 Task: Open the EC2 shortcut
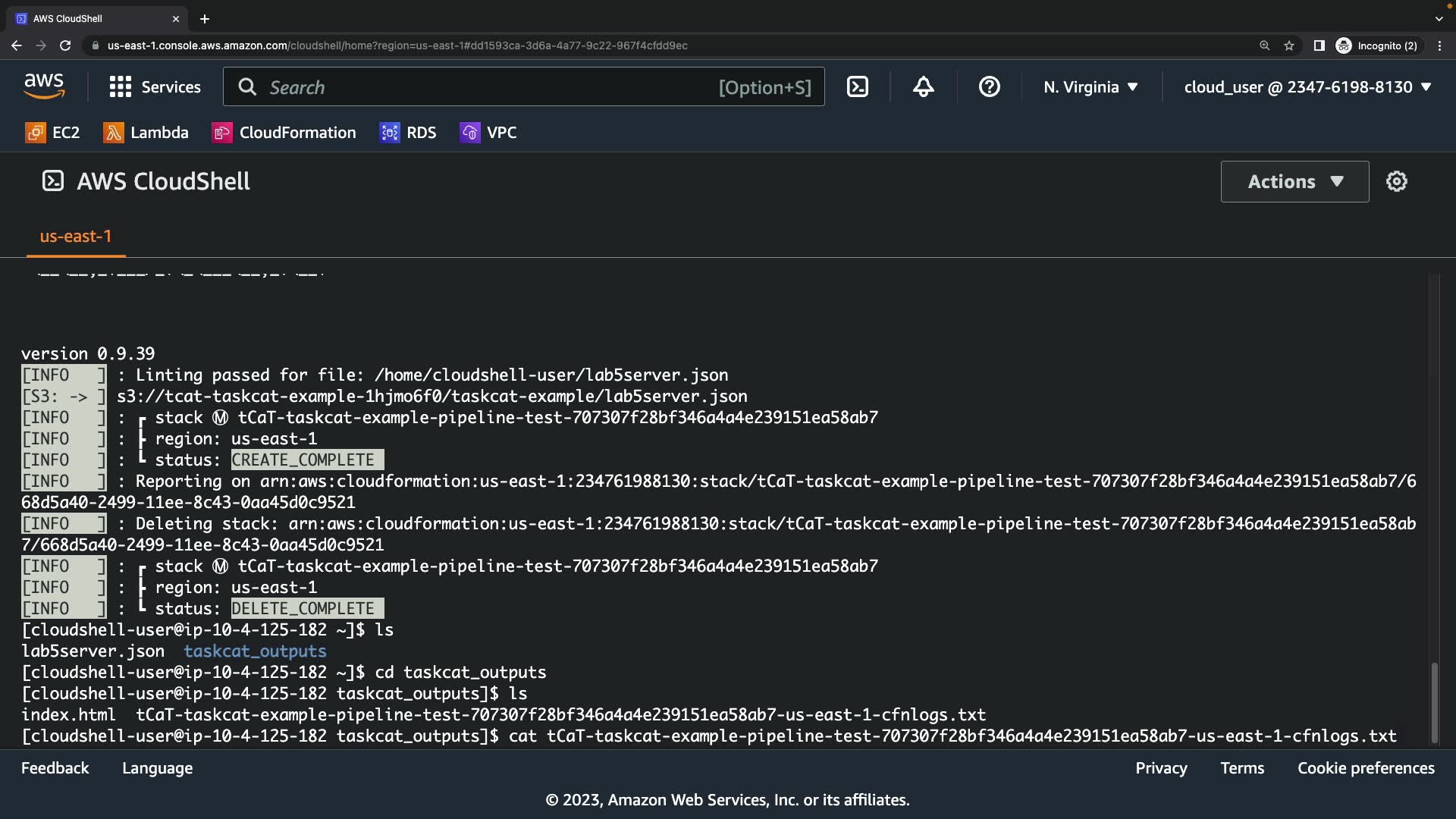[52, 133]
